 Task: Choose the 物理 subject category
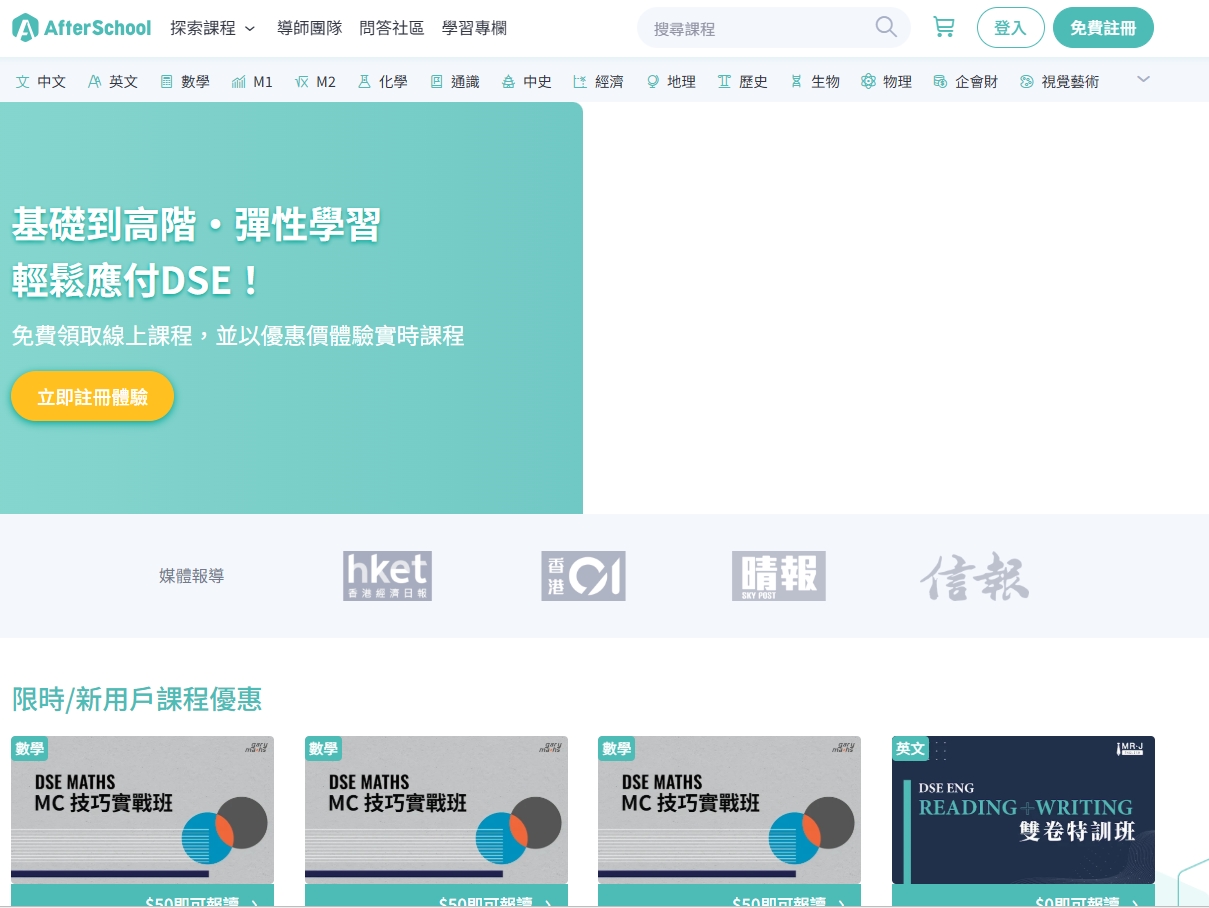click(886, 82)
